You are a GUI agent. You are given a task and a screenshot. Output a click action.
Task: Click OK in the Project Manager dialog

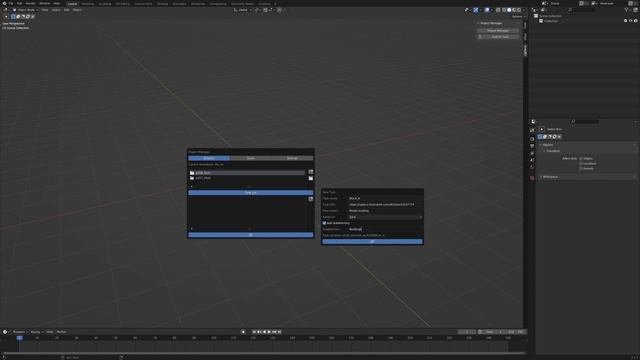pyautogui.click(x=251, y=235)
